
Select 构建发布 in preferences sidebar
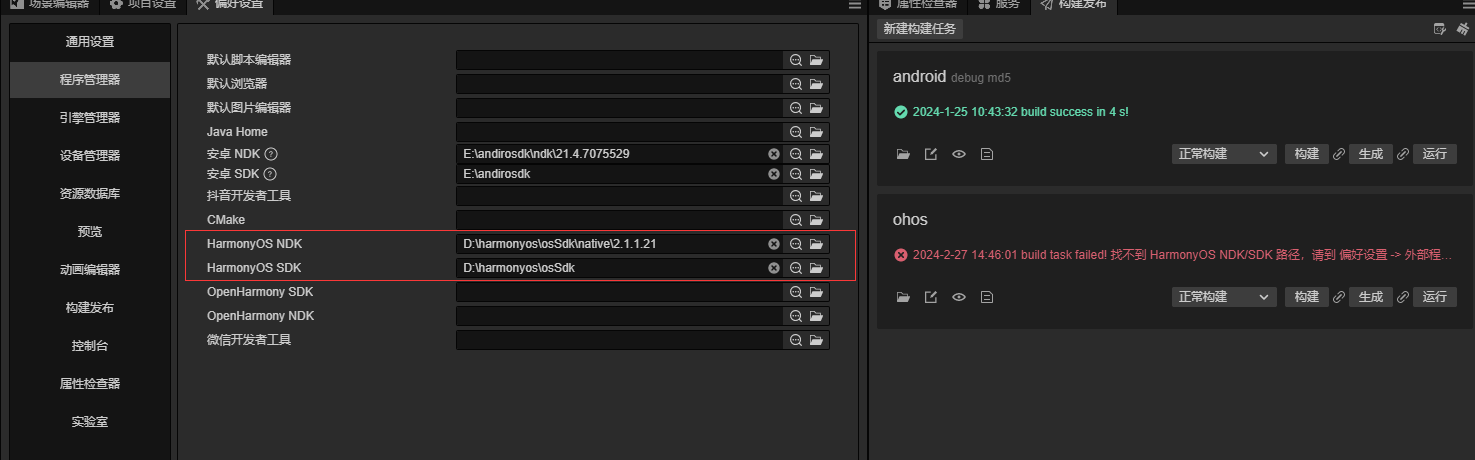pyautogui.click(x=90, y=308)
